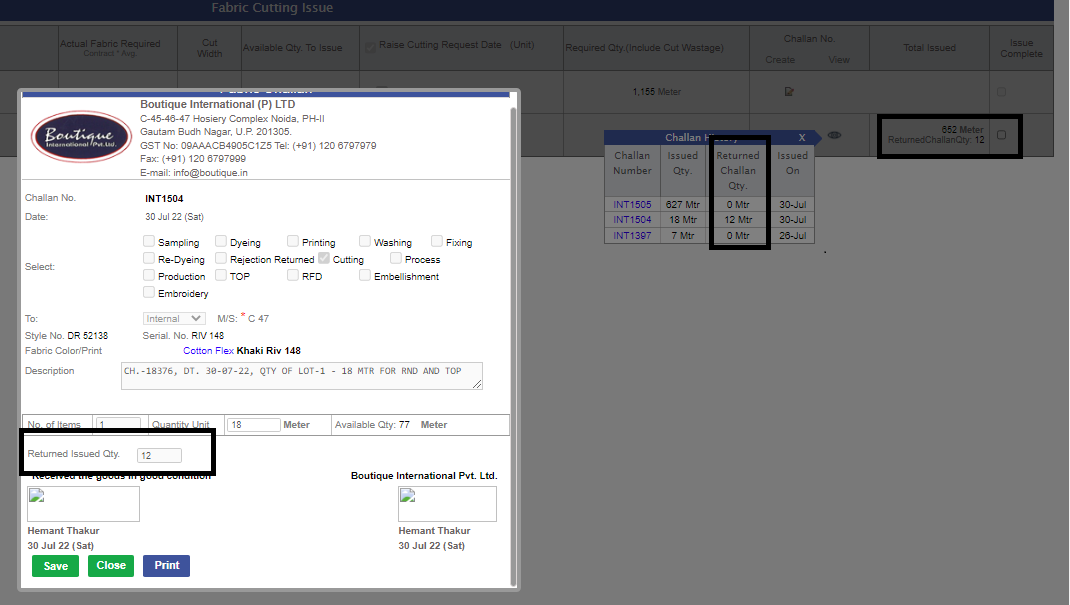The image size is (1070, 605).
Task: Click the 1,155 Meter required qty cell
Action: [x=656, y=91]
